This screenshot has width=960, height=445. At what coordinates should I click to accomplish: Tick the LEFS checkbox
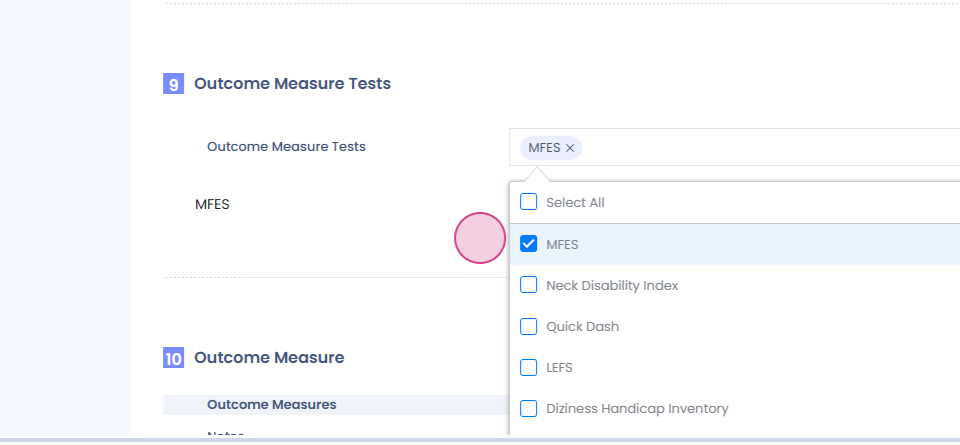tap(529, 367)
